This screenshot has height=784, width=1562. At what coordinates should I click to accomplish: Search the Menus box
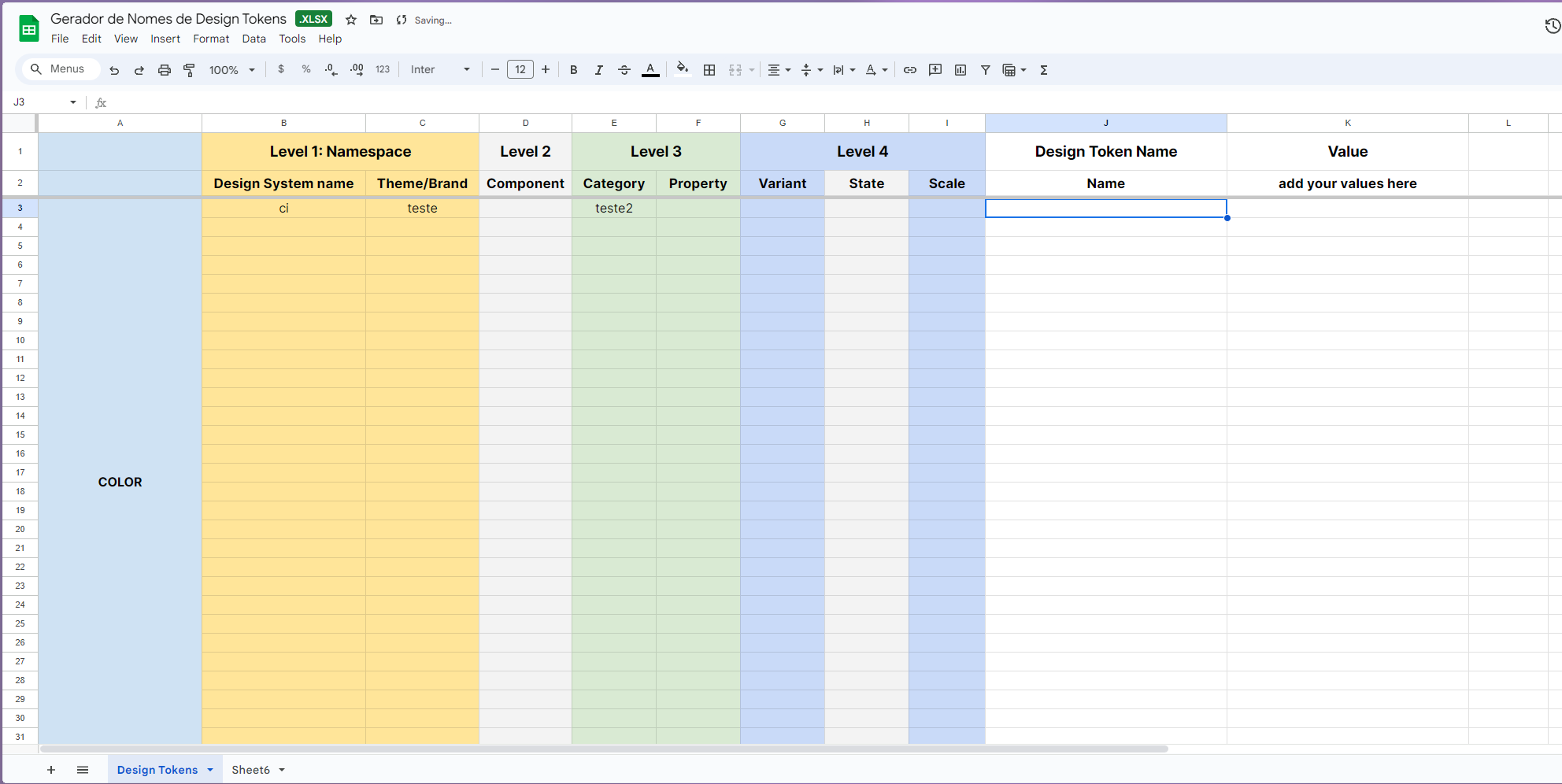(x=60, y=69)
